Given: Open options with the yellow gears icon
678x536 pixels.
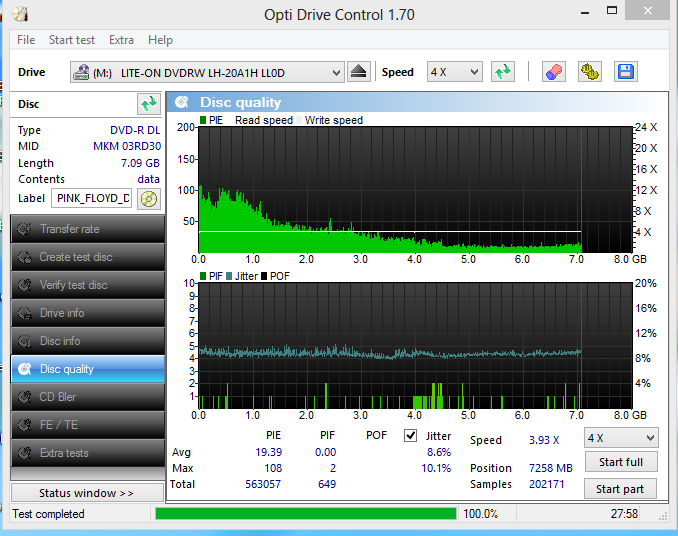Looking at the screenshot, I should (589, 72).
